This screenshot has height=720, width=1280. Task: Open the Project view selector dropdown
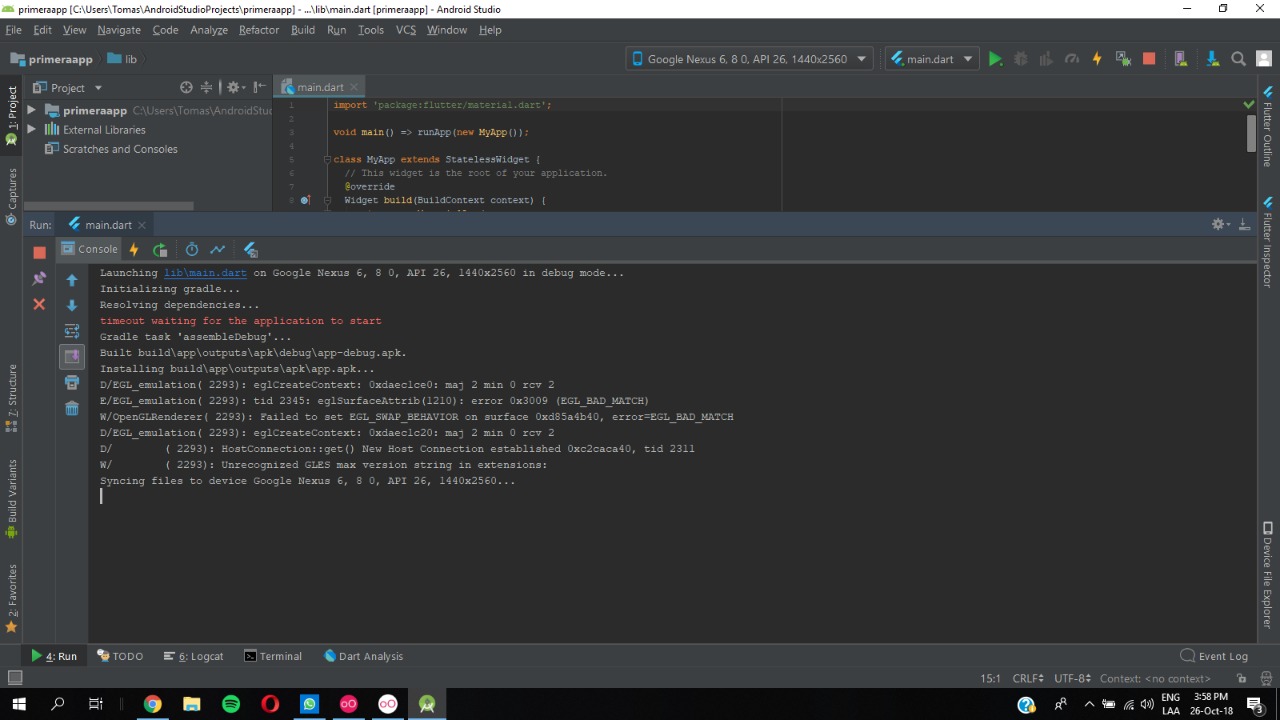click(68, 88)
